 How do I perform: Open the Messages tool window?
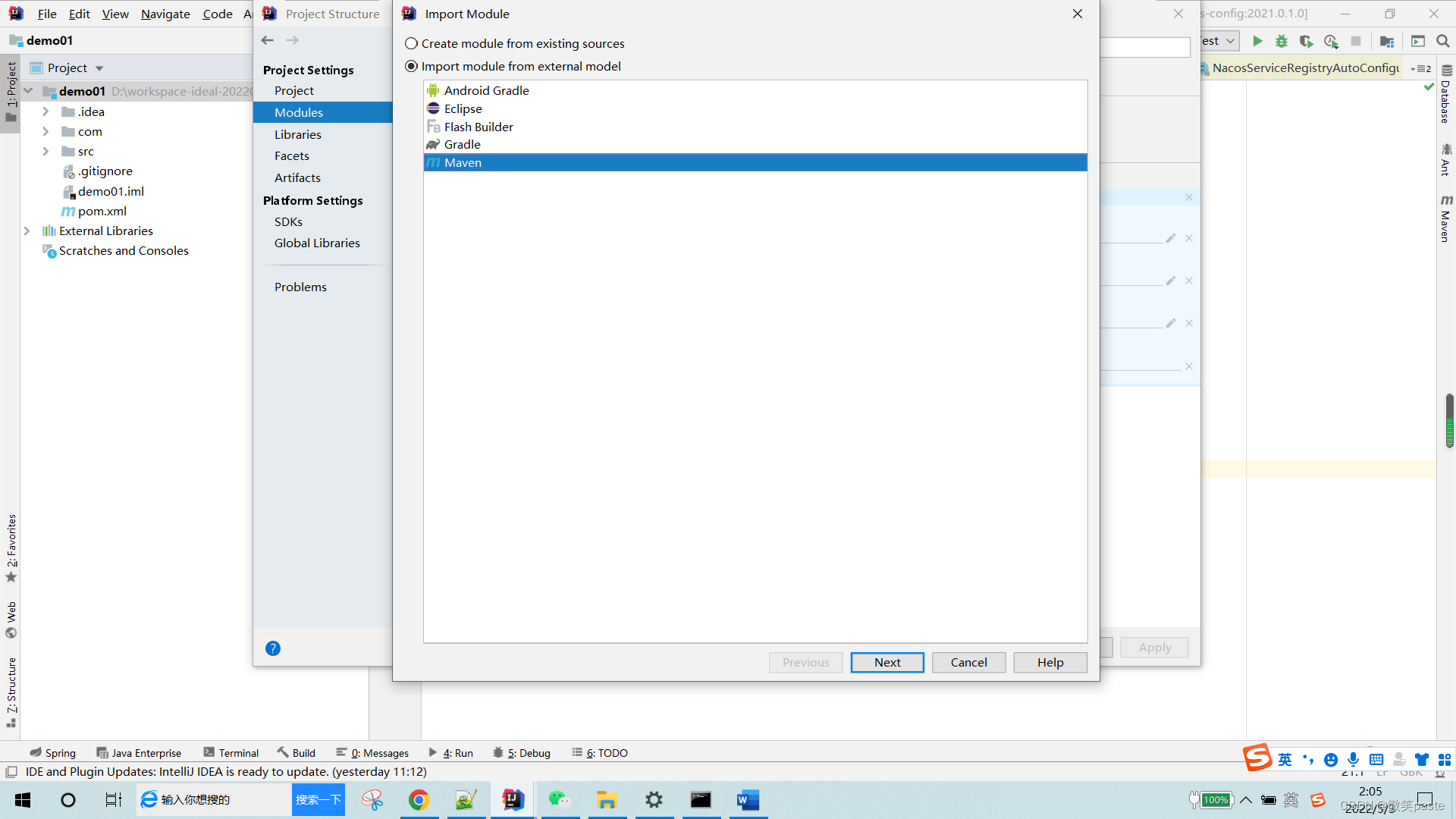[x=372, y=752]
